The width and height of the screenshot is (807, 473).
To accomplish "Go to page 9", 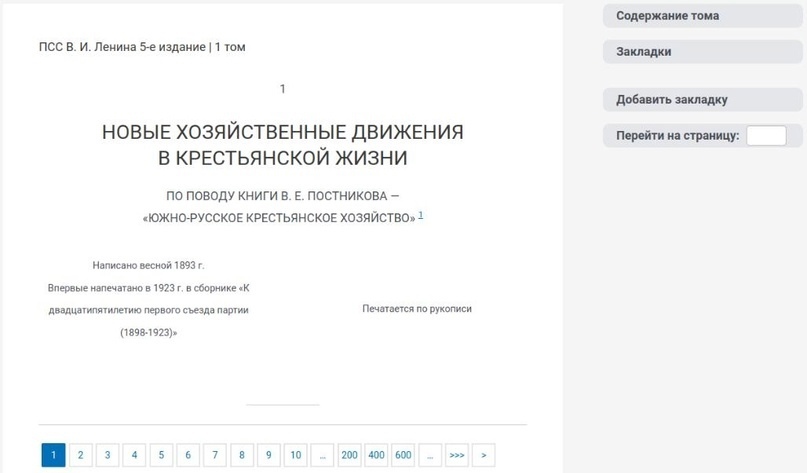I will point(269,455).
